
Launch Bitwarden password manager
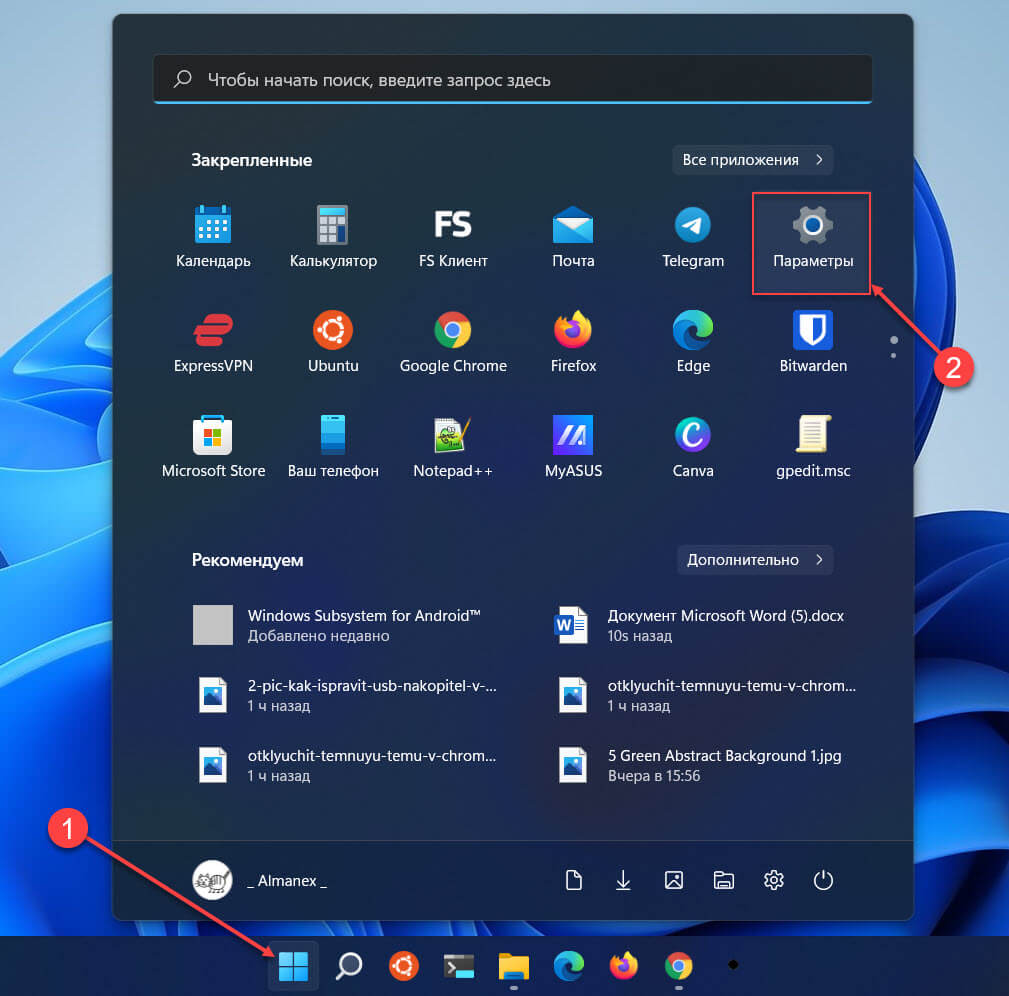813,342
